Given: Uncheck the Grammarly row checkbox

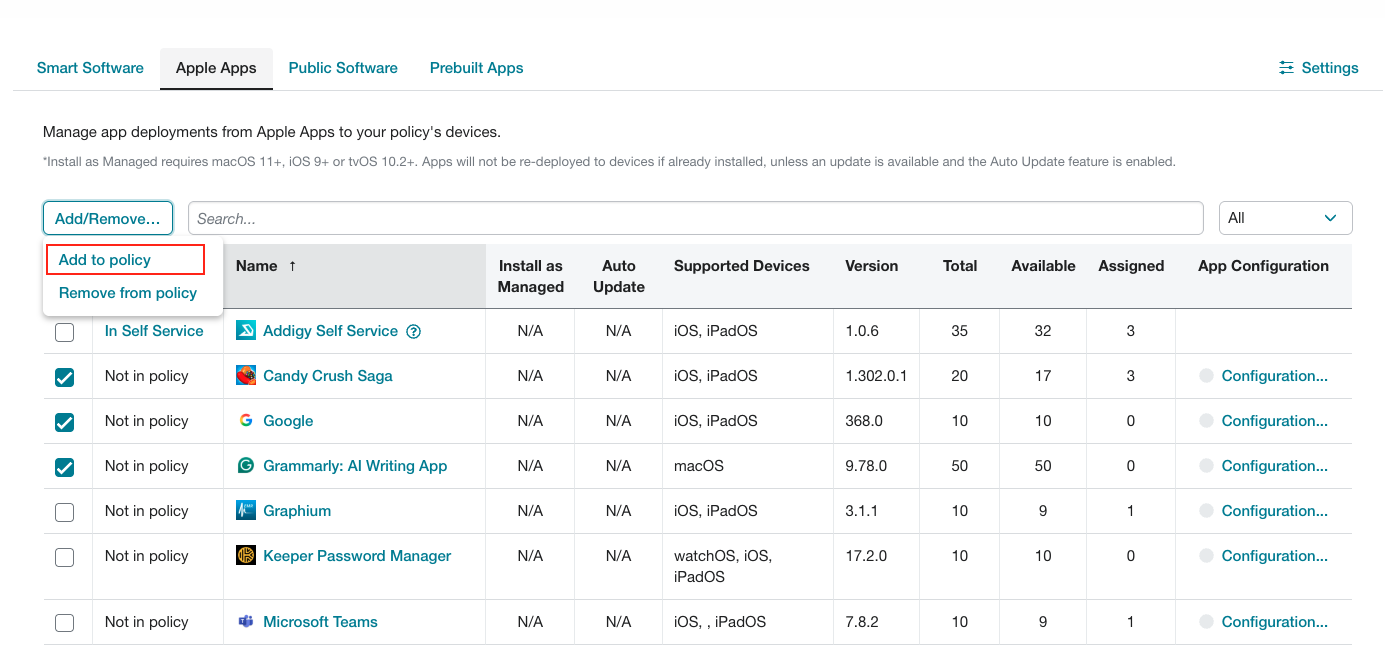Looking at the screenshot, I should [x=65, y=467].
